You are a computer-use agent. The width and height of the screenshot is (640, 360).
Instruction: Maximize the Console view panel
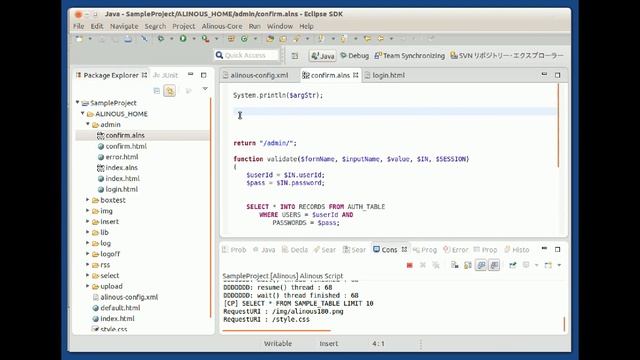(x=558, y=249)
